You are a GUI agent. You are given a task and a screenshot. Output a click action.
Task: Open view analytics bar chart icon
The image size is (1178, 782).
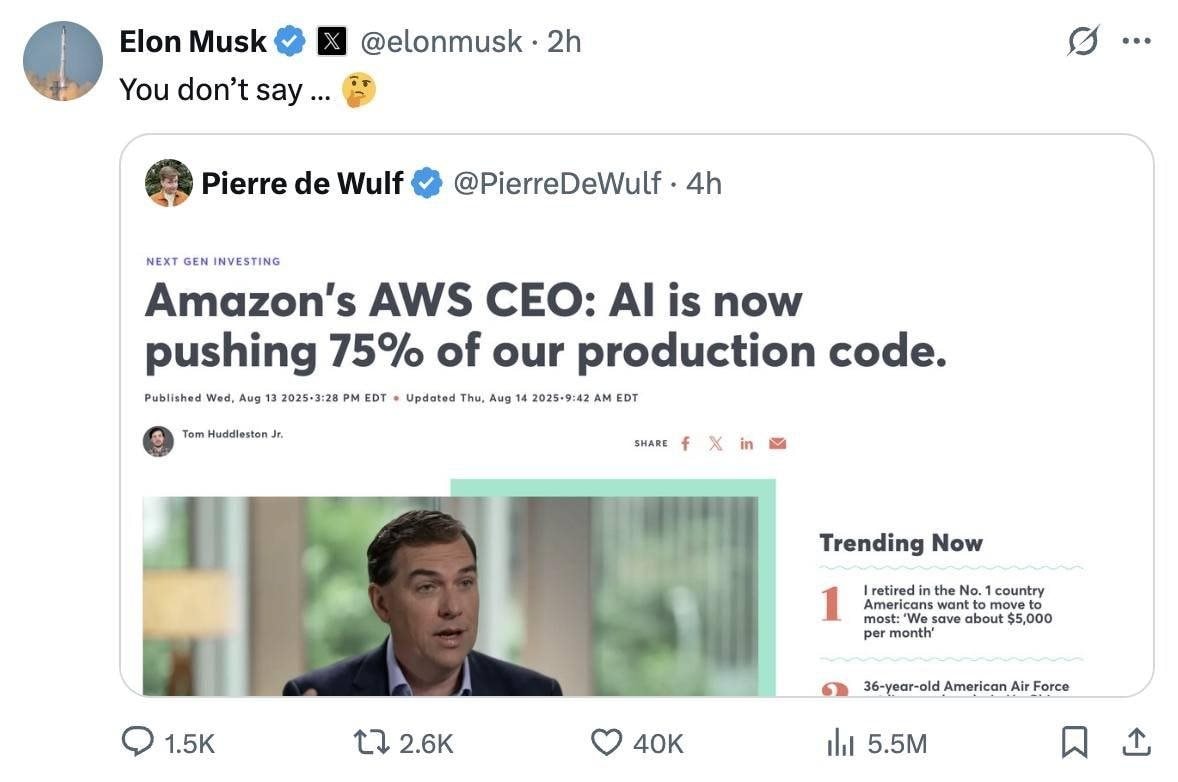pos(842,742)
